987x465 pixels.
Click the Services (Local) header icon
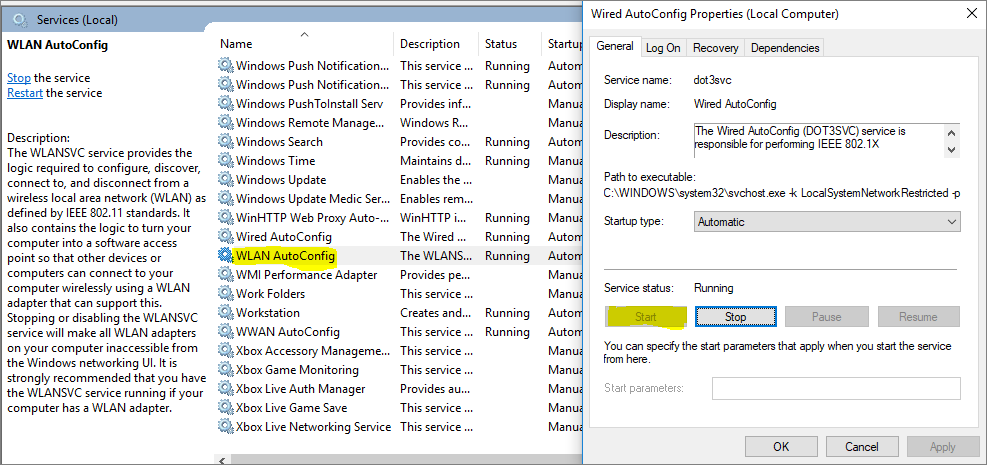(x=21, y=20)
